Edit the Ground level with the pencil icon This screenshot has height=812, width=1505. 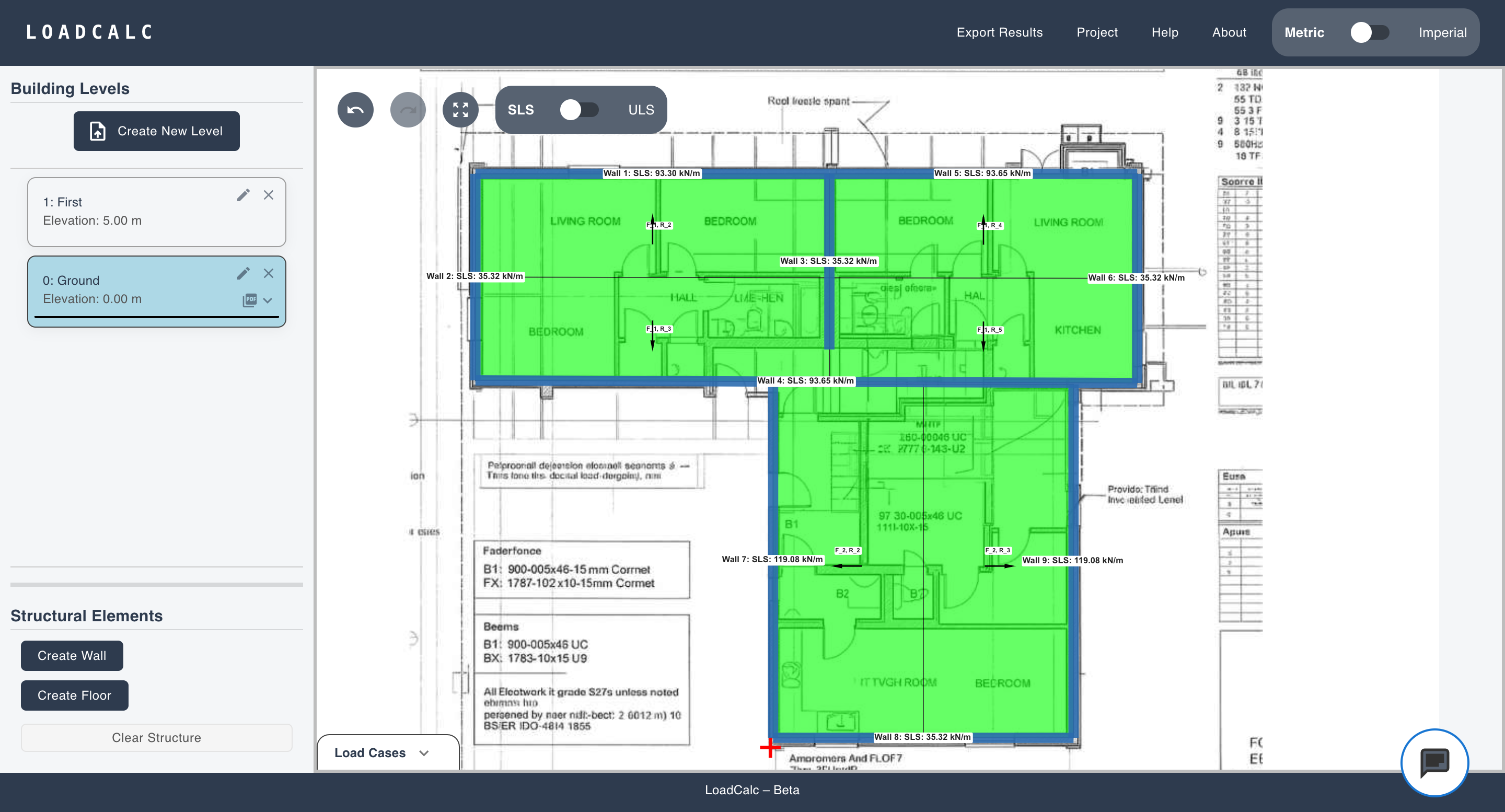(x=244, y=273)
